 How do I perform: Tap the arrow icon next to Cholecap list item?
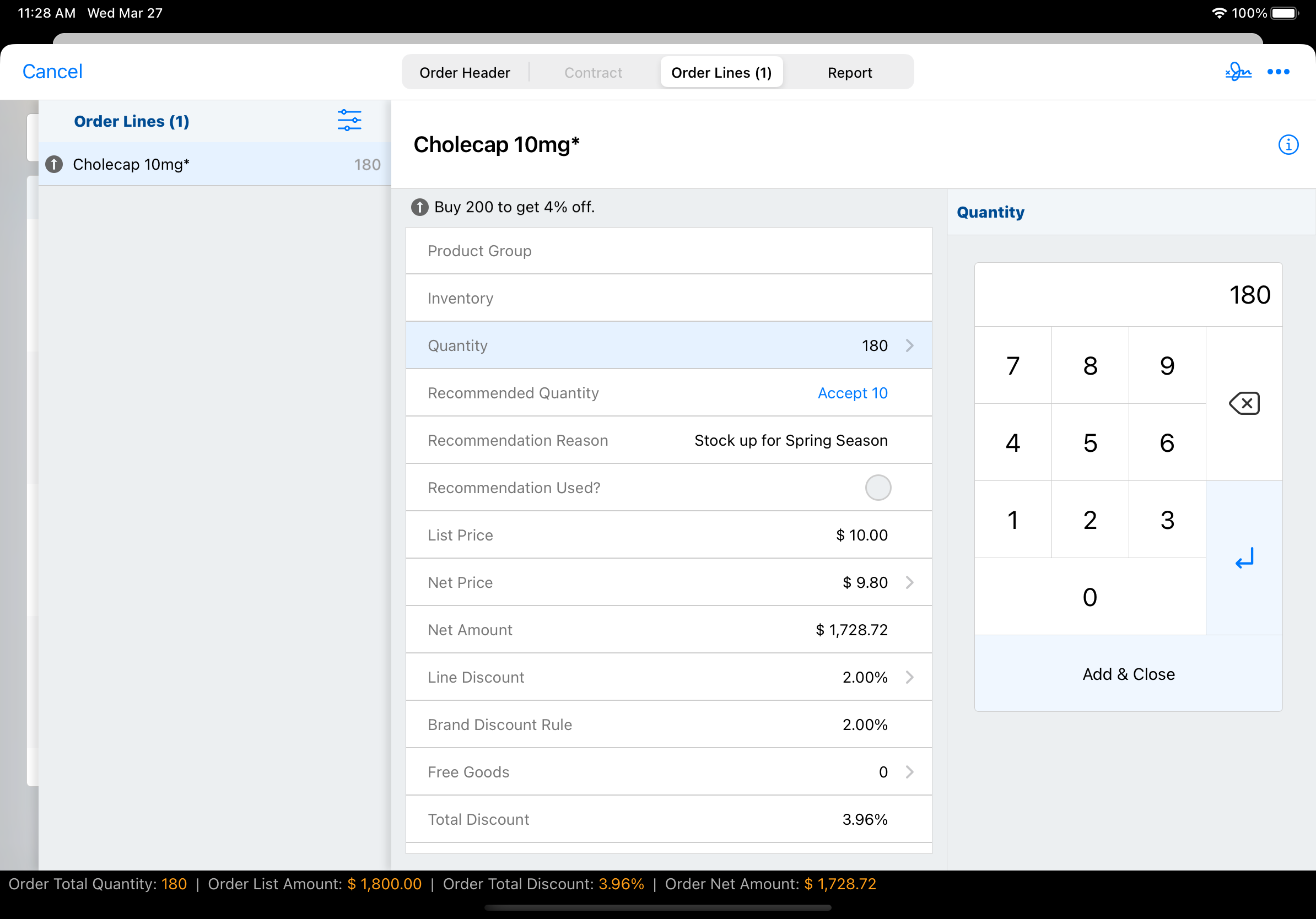(54, 164)
